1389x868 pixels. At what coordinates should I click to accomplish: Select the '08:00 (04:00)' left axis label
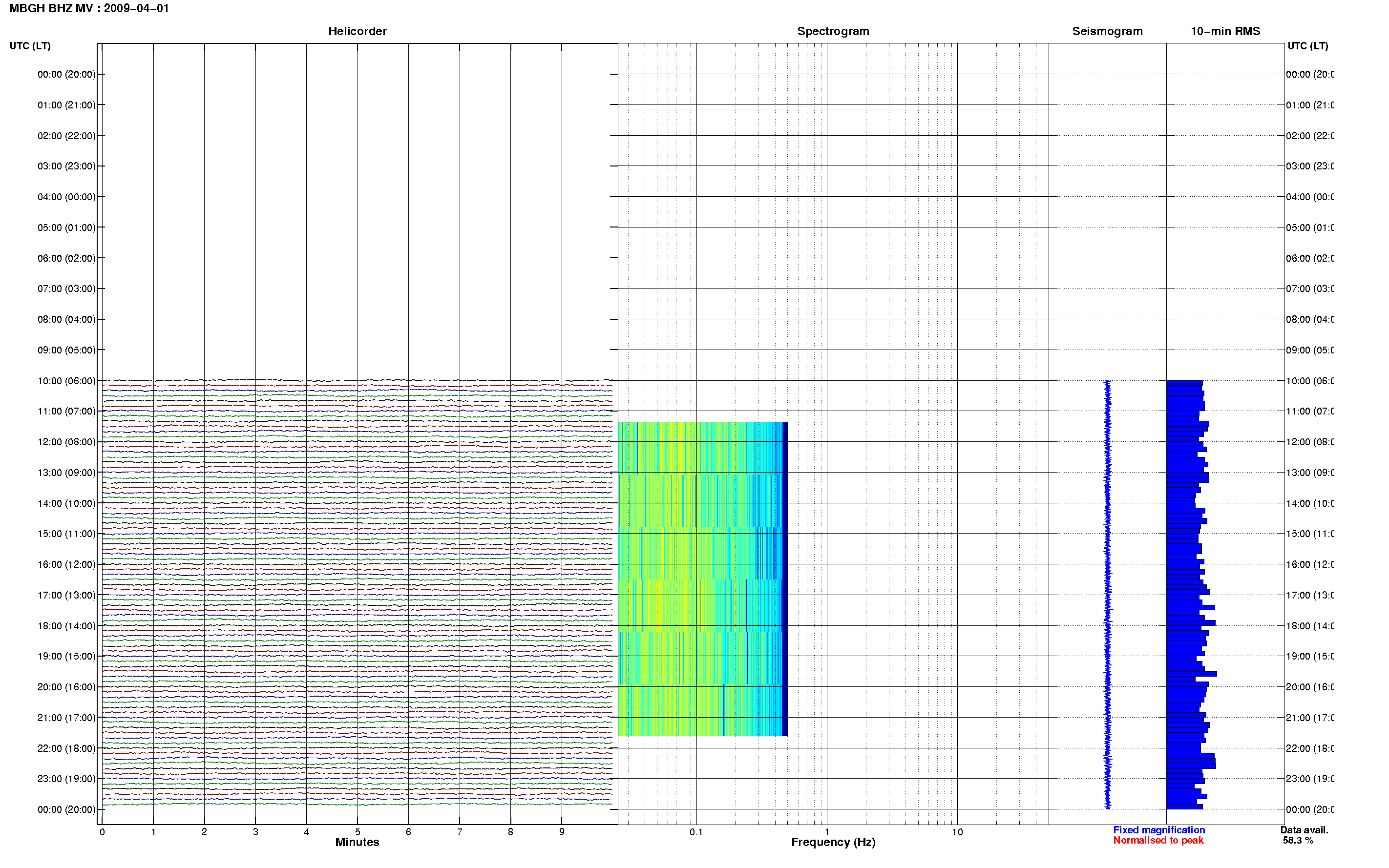coord(66,320)
